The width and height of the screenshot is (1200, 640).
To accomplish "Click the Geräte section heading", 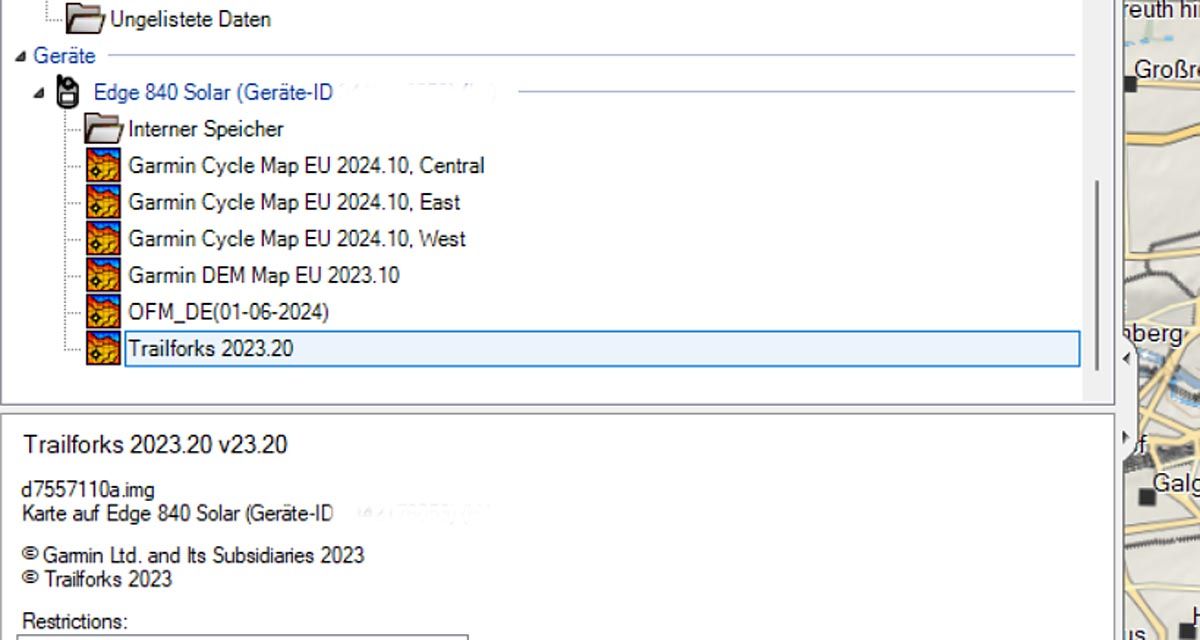I will coord(64,56).
